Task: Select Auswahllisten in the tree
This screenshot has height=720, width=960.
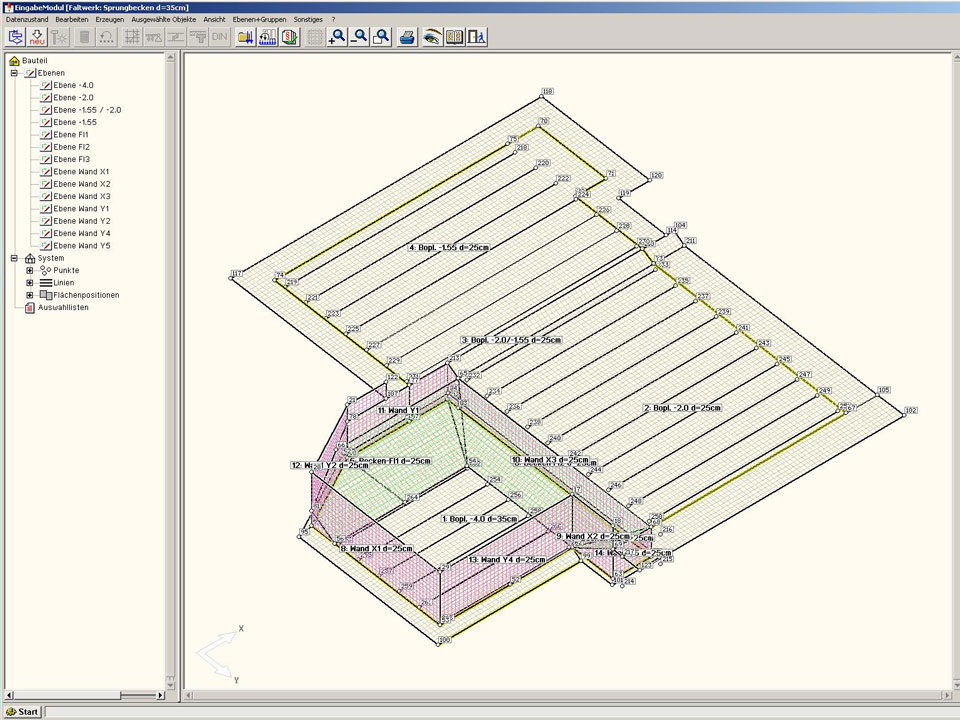Action: (x=63, y=307)
